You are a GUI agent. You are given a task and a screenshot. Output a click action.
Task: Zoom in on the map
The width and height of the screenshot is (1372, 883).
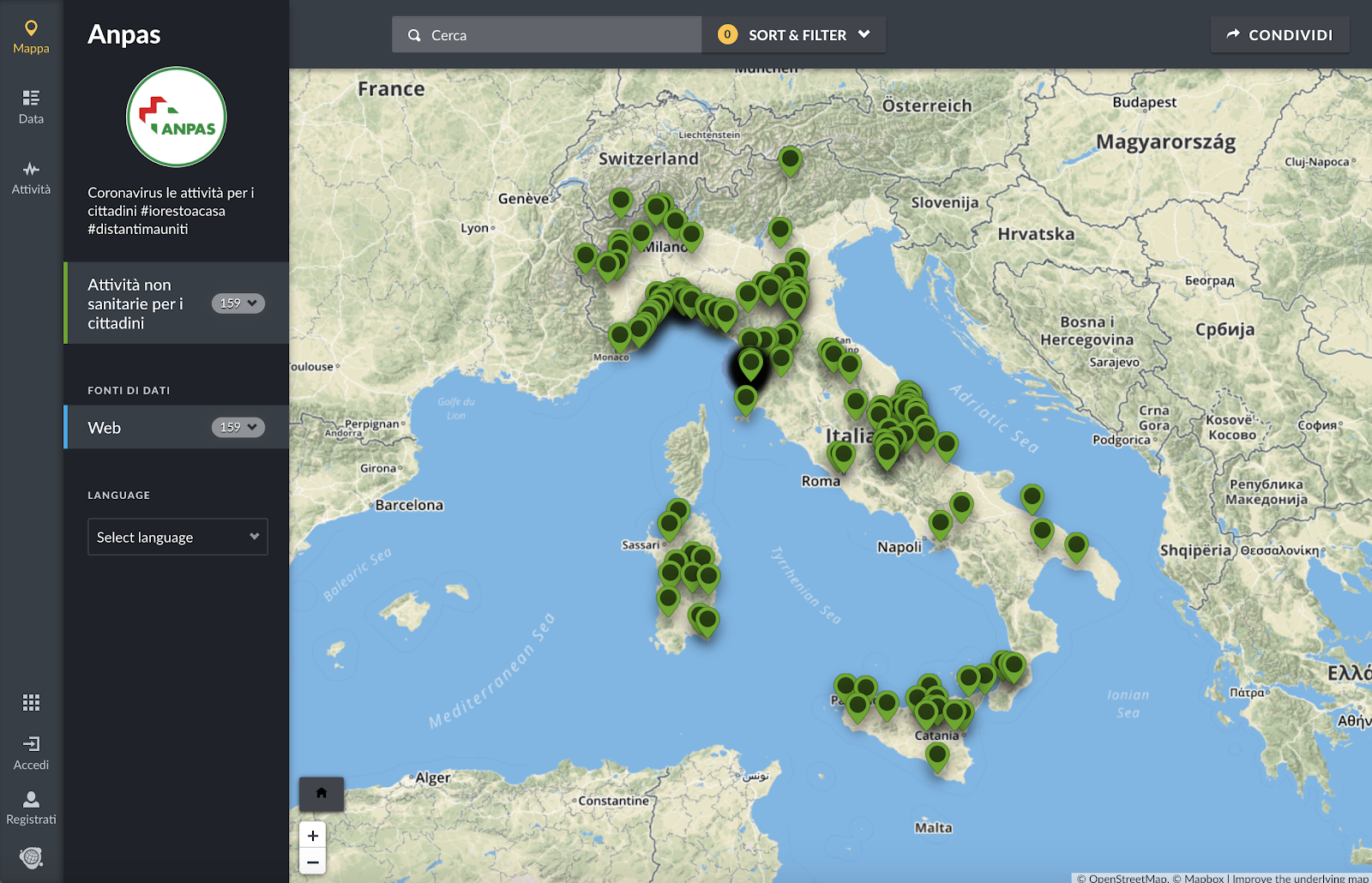(x=313, y=836)
